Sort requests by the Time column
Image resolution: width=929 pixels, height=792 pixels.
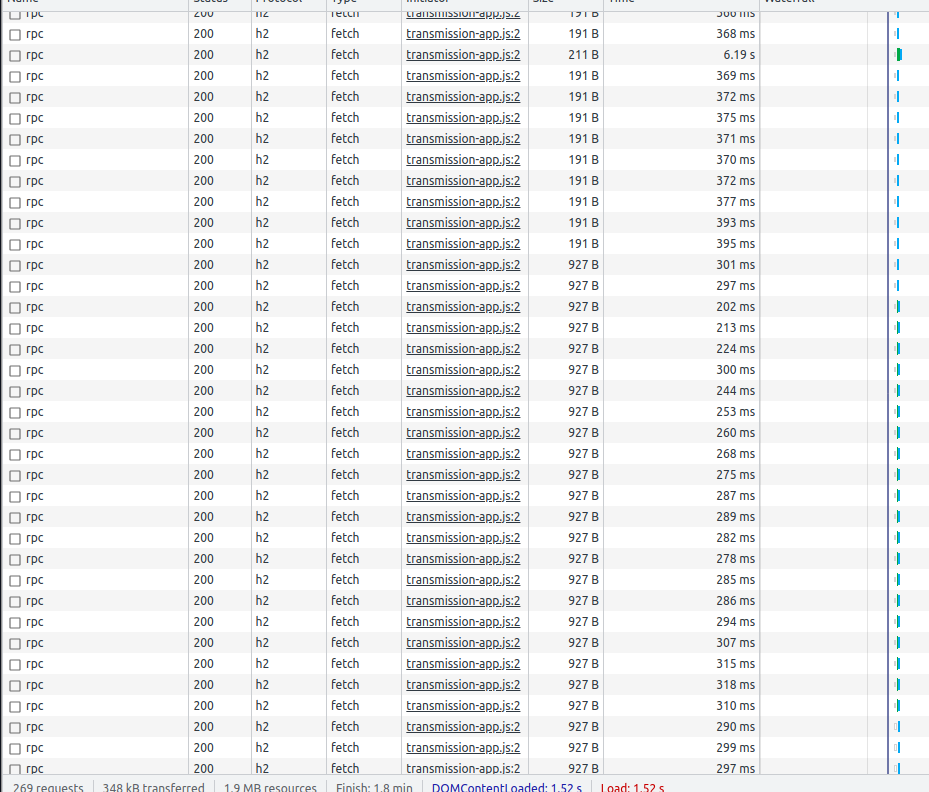tap(622, 2)
